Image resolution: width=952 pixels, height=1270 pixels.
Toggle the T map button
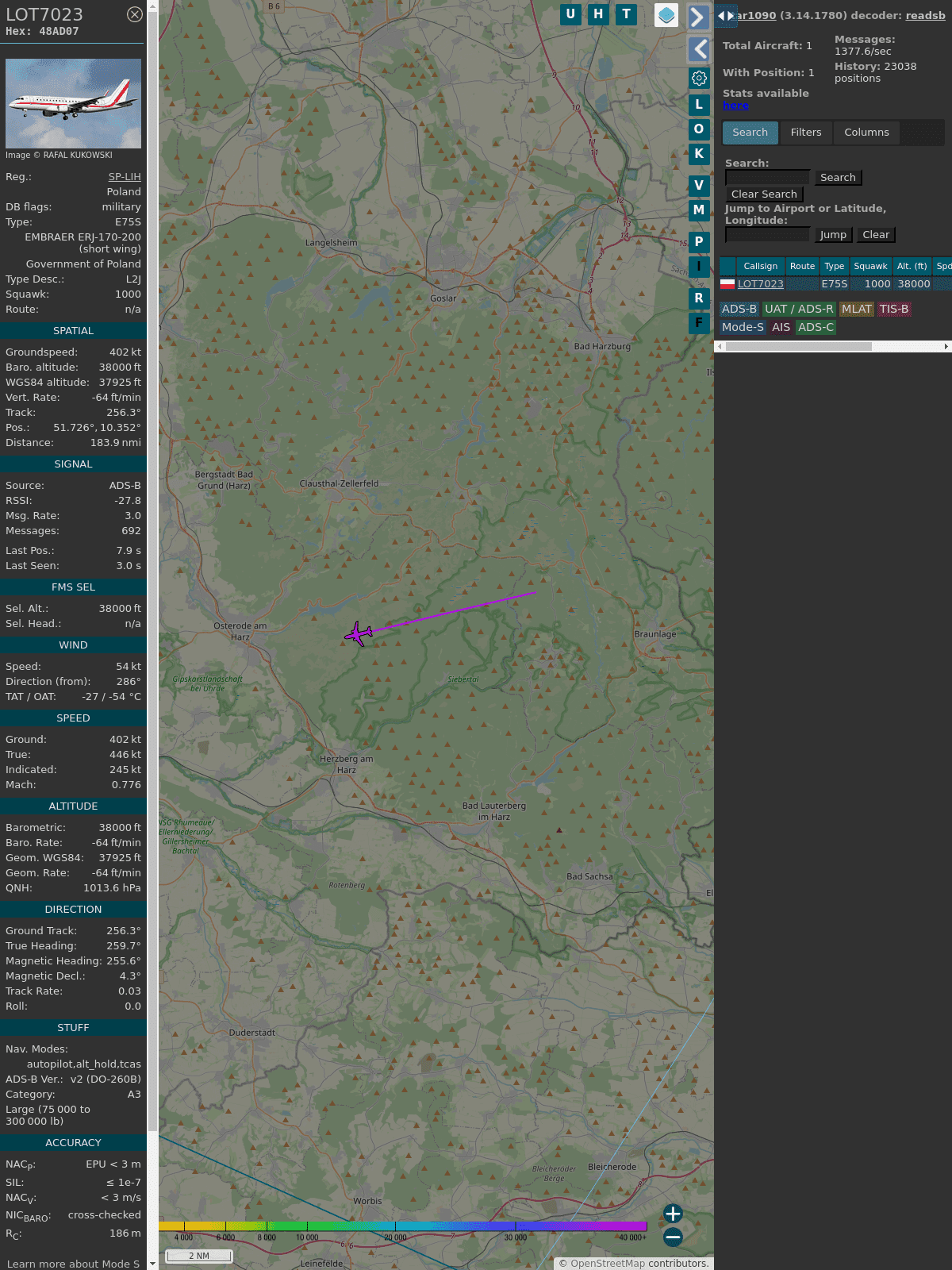pyautogui.click(x=627, y=14)
